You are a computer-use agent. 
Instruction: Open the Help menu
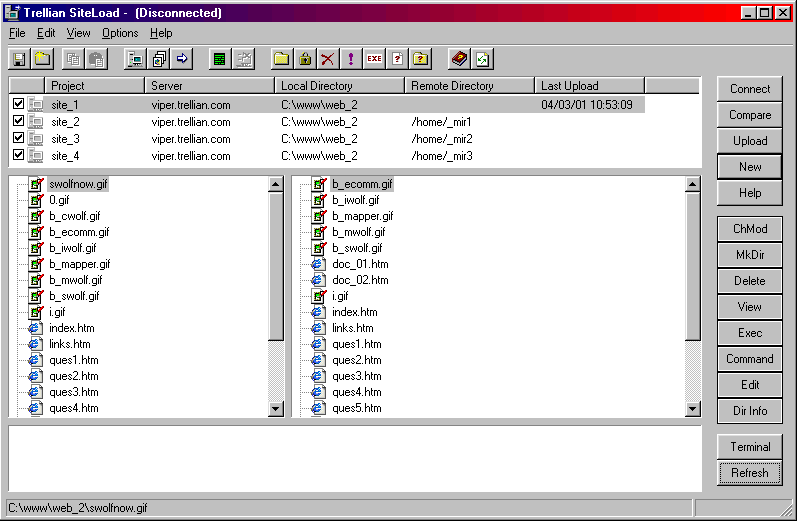pyautogui.click(x=161, y=33)
